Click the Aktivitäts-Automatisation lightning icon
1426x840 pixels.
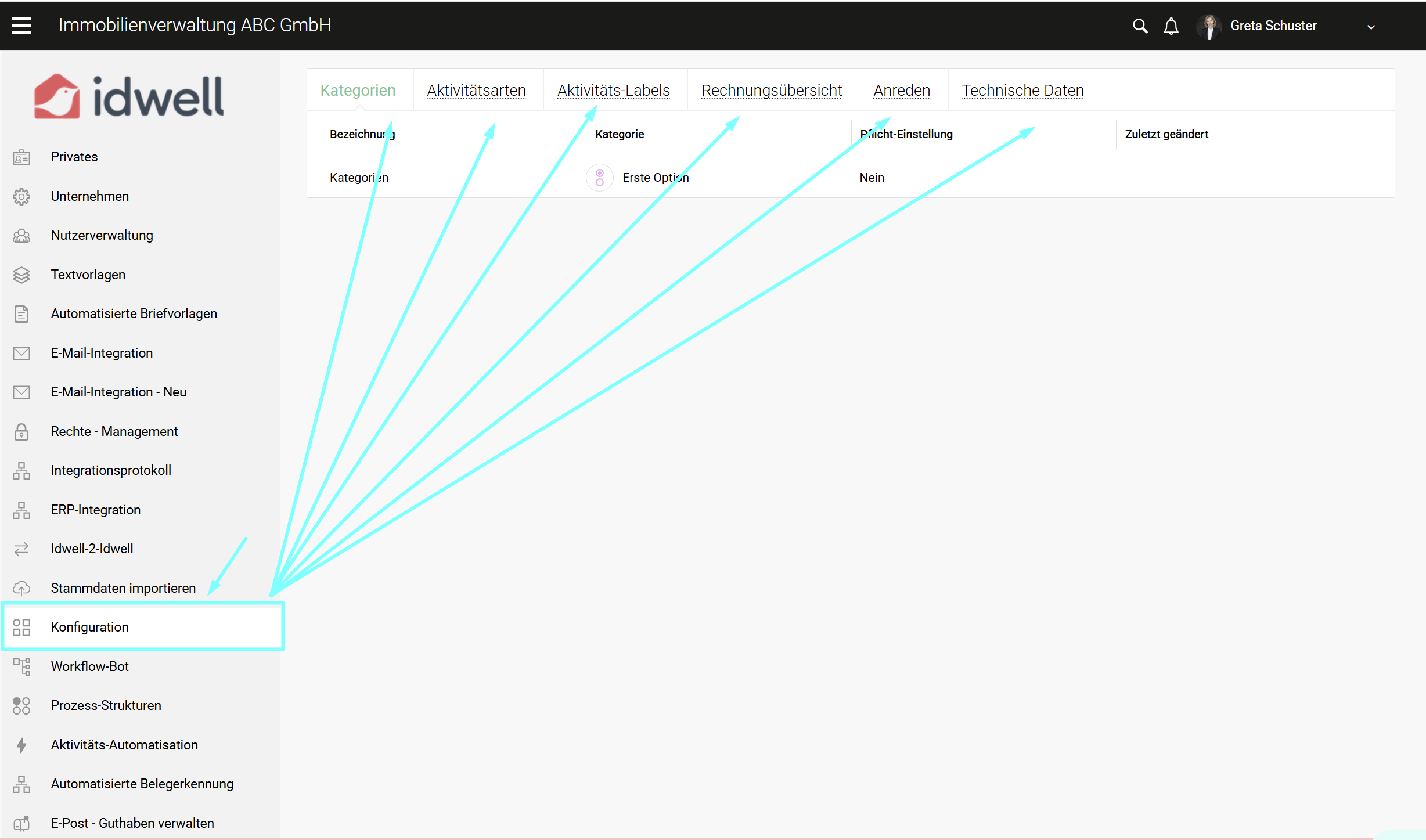pos(21,745)
